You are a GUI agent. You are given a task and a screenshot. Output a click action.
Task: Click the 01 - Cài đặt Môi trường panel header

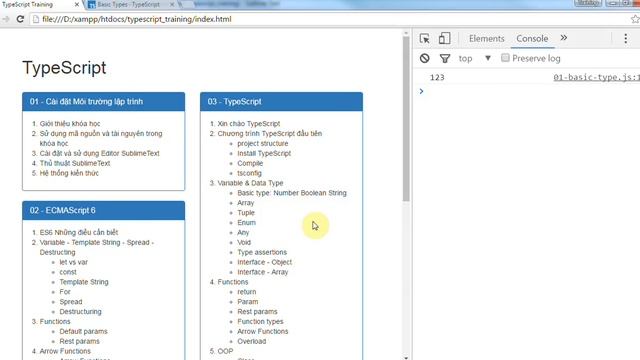pos(103,102)
